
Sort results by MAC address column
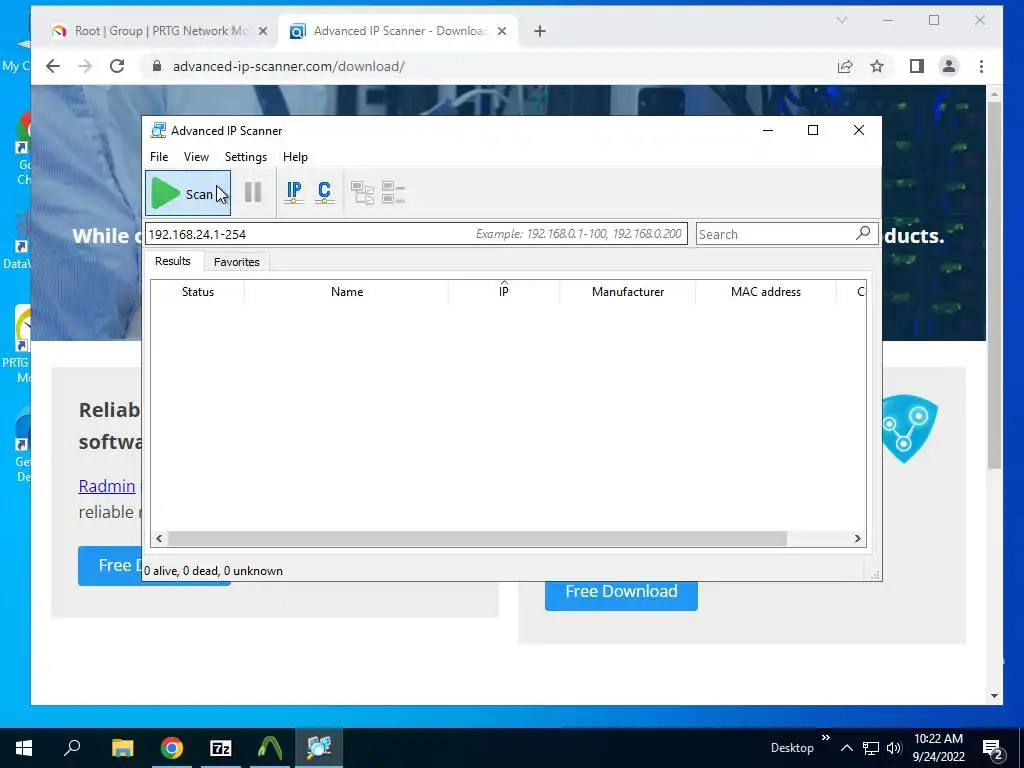click(765, 292)
